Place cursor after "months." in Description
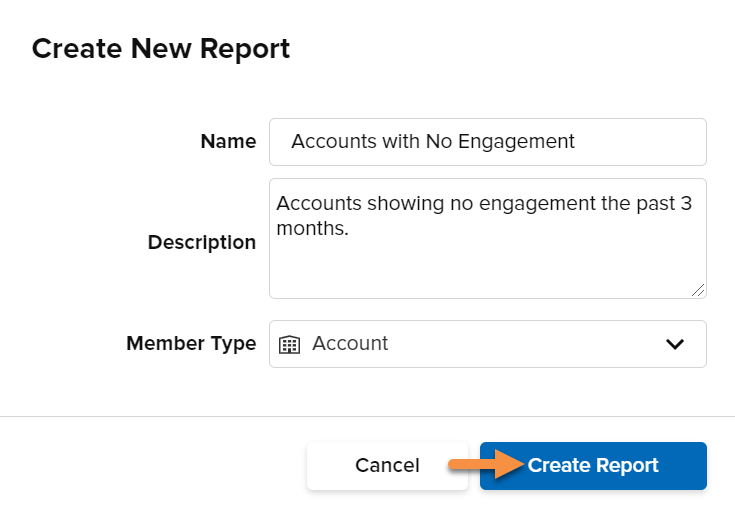Screen dimensions: 735x508 [350, 229]
